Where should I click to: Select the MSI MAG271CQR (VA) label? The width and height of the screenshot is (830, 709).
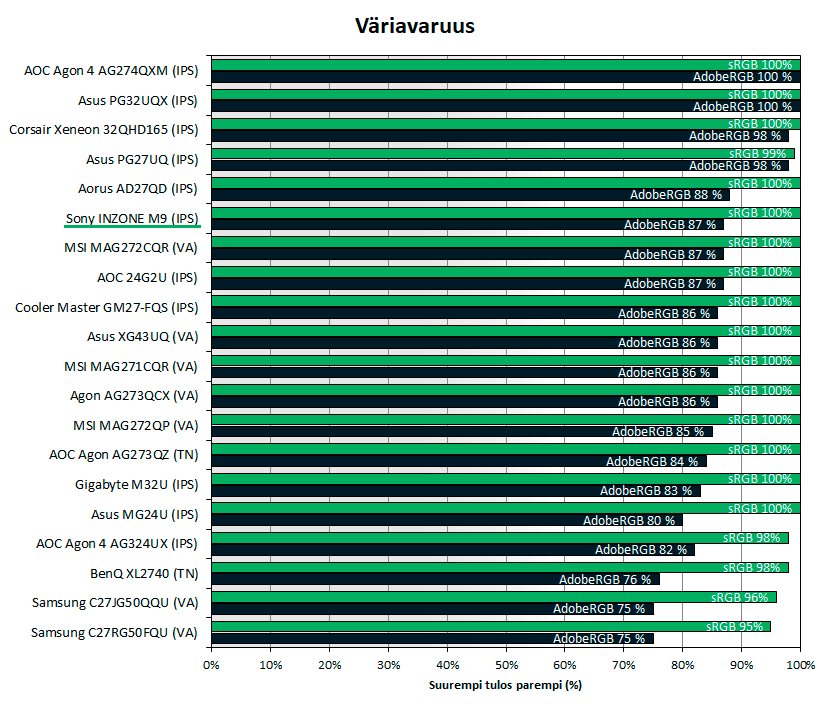tap(131, 366)
